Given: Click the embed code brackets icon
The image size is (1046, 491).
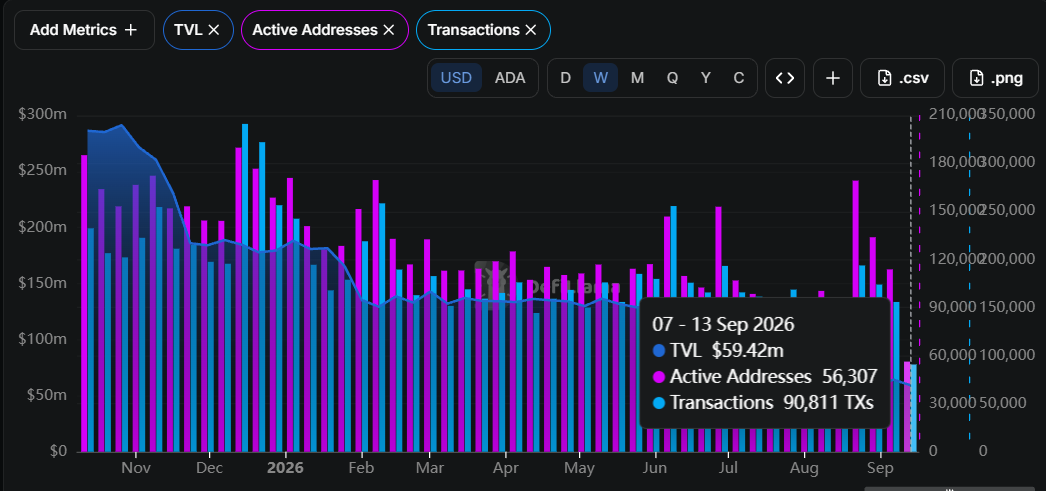Looking at the screenshot, I should [x=785, y=78].
